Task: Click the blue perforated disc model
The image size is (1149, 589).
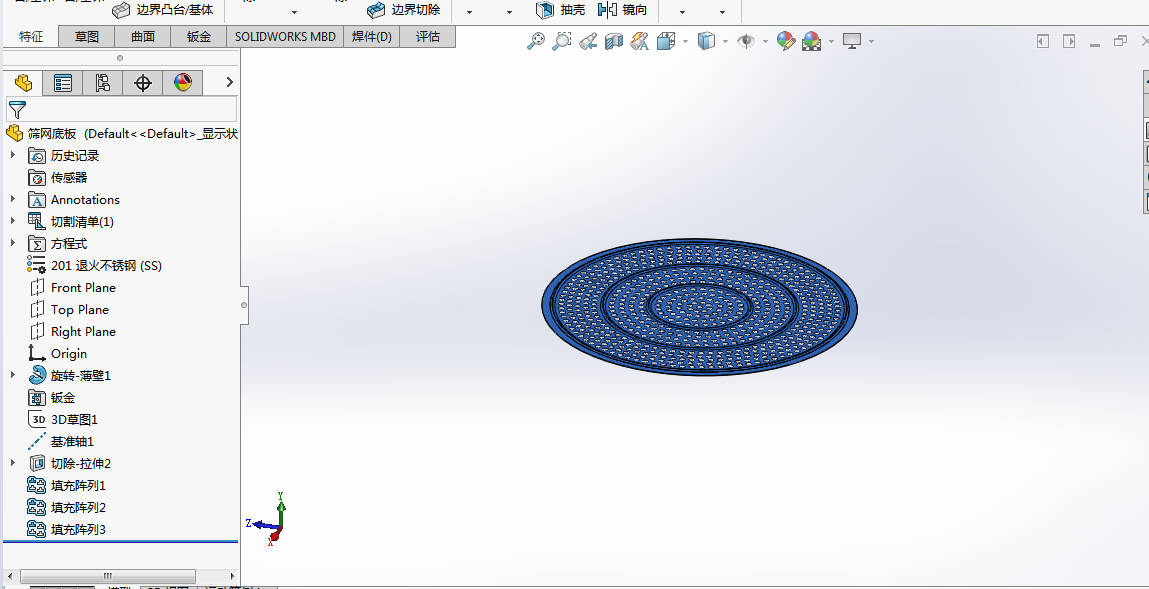Action: click(699, 307)
